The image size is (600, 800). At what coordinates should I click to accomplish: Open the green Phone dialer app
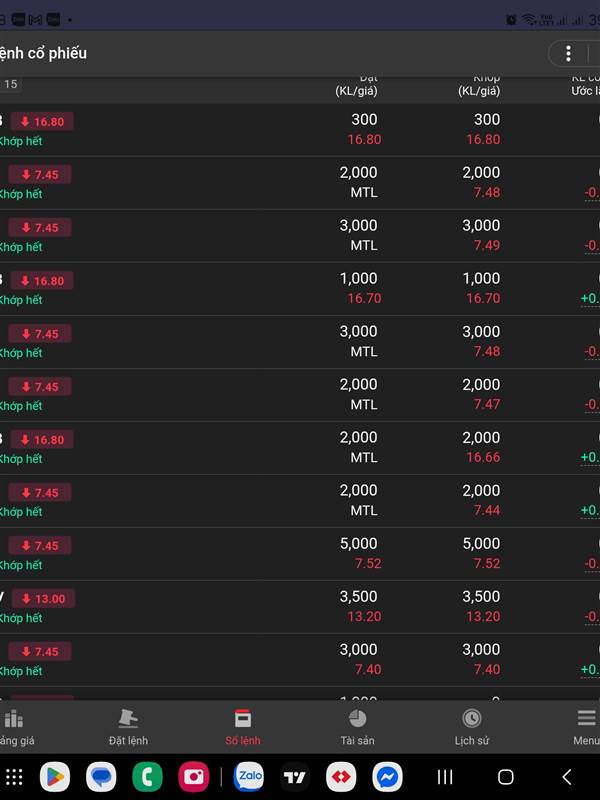(147, 777)
